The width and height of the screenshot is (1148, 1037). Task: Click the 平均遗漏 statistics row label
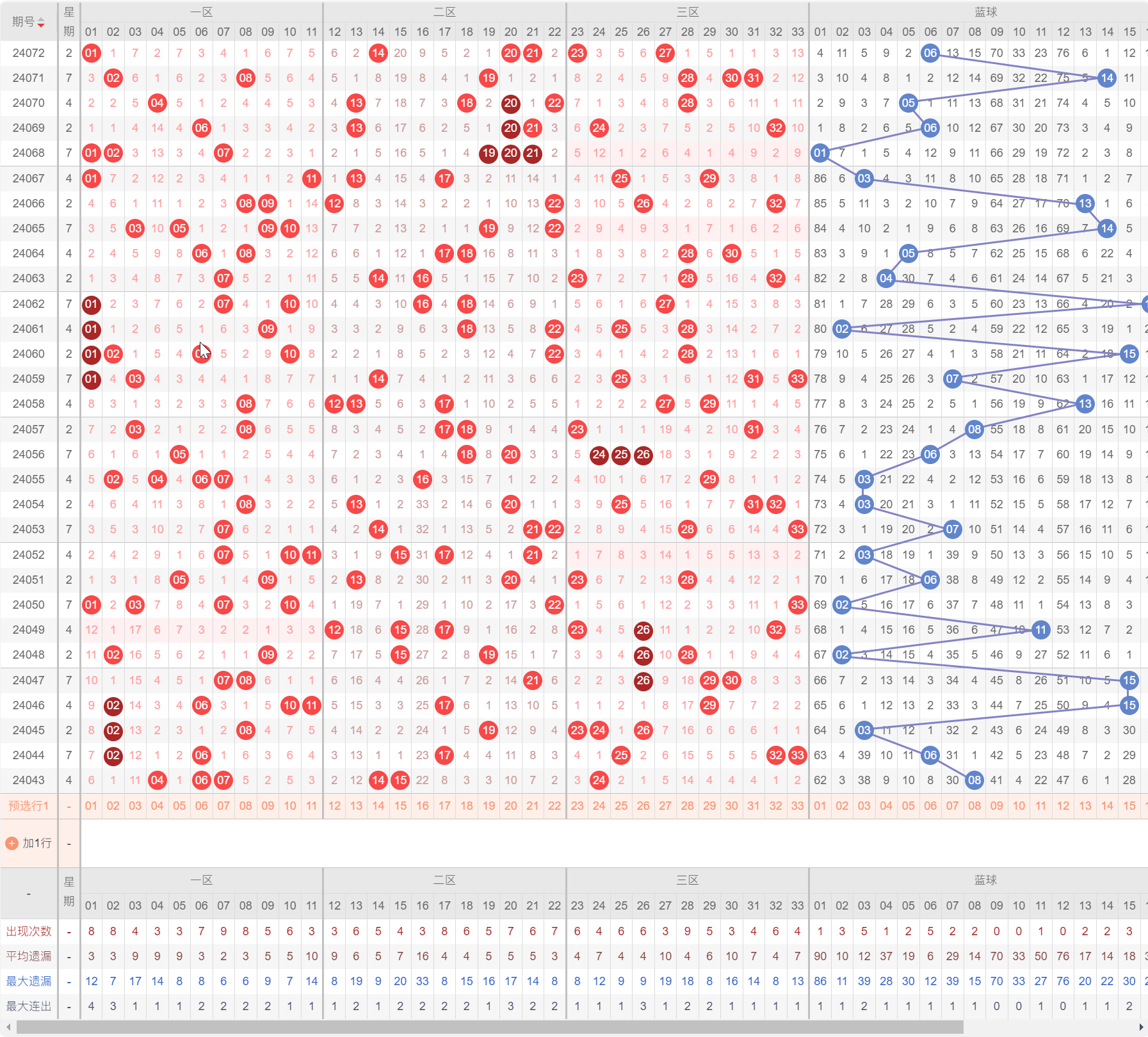(x=29, y=956)
